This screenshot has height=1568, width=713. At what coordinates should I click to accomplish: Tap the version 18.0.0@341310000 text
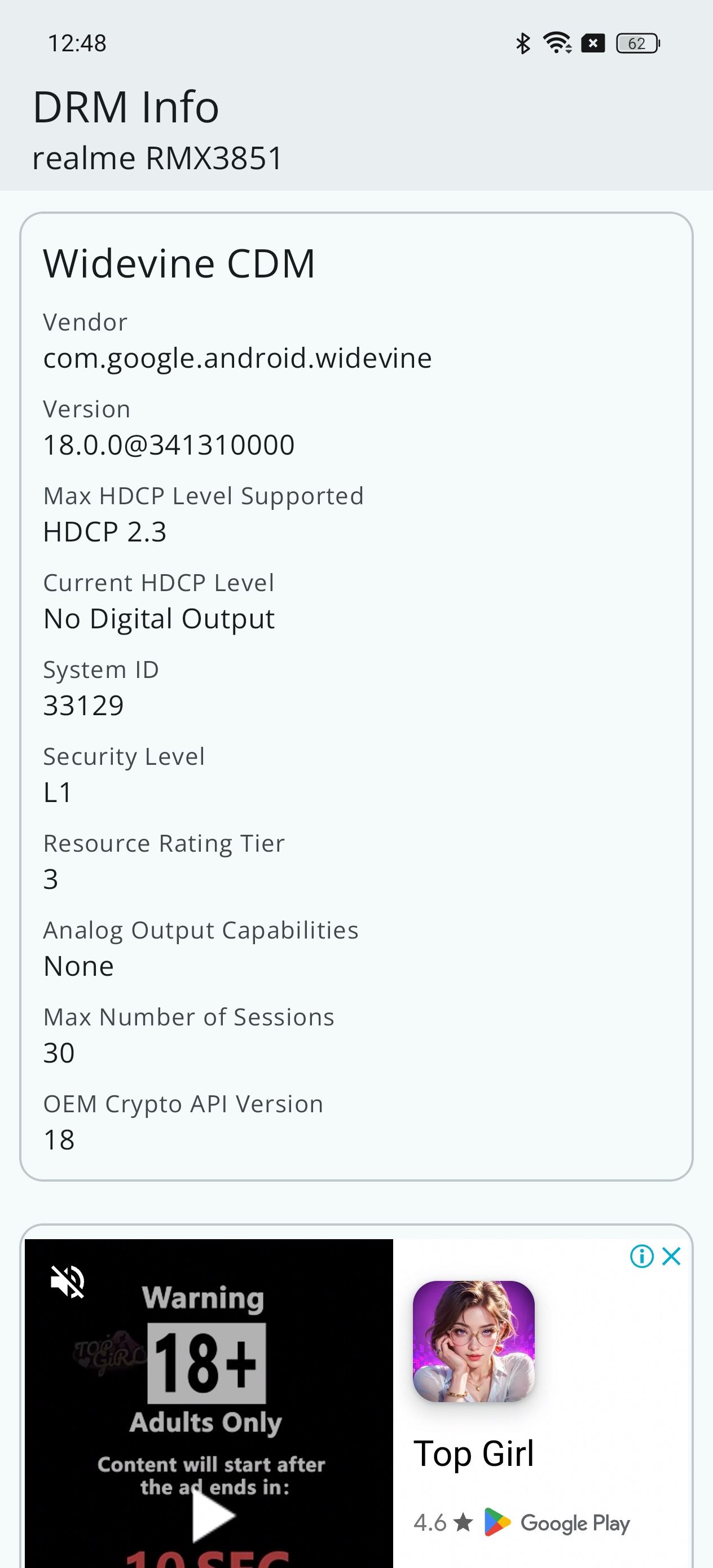[x=169, y=445]
